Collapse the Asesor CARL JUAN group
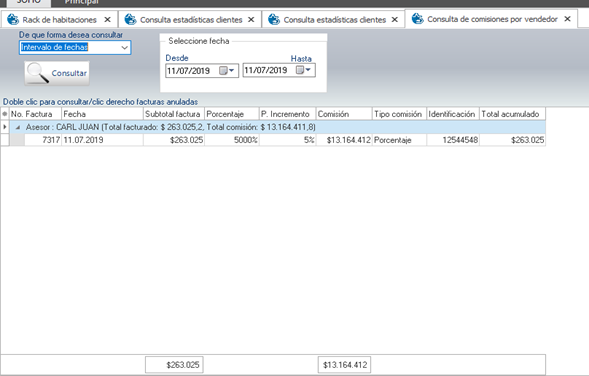The width and height of the screenshot is (589, 376). coord(18,127)
